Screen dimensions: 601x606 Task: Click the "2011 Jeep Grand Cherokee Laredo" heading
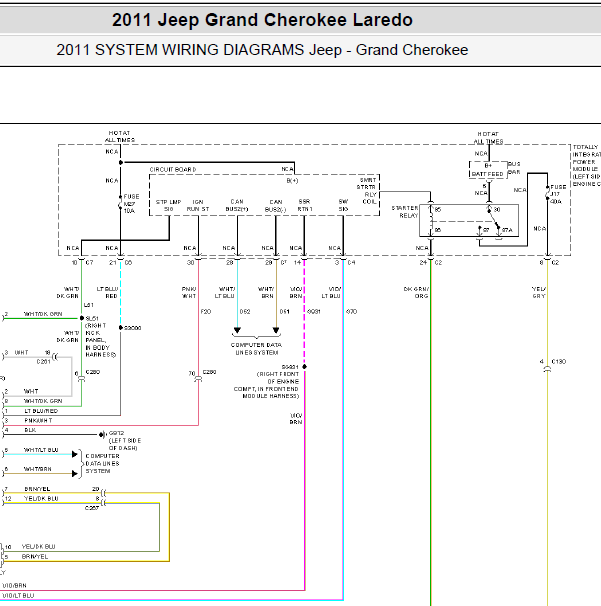point(262,20)
